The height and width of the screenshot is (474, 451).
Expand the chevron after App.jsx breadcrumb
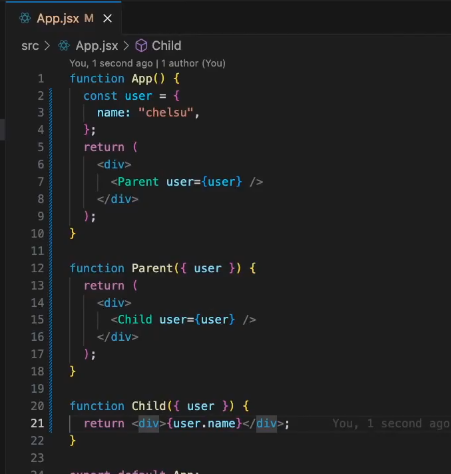(x=126, y=46)
